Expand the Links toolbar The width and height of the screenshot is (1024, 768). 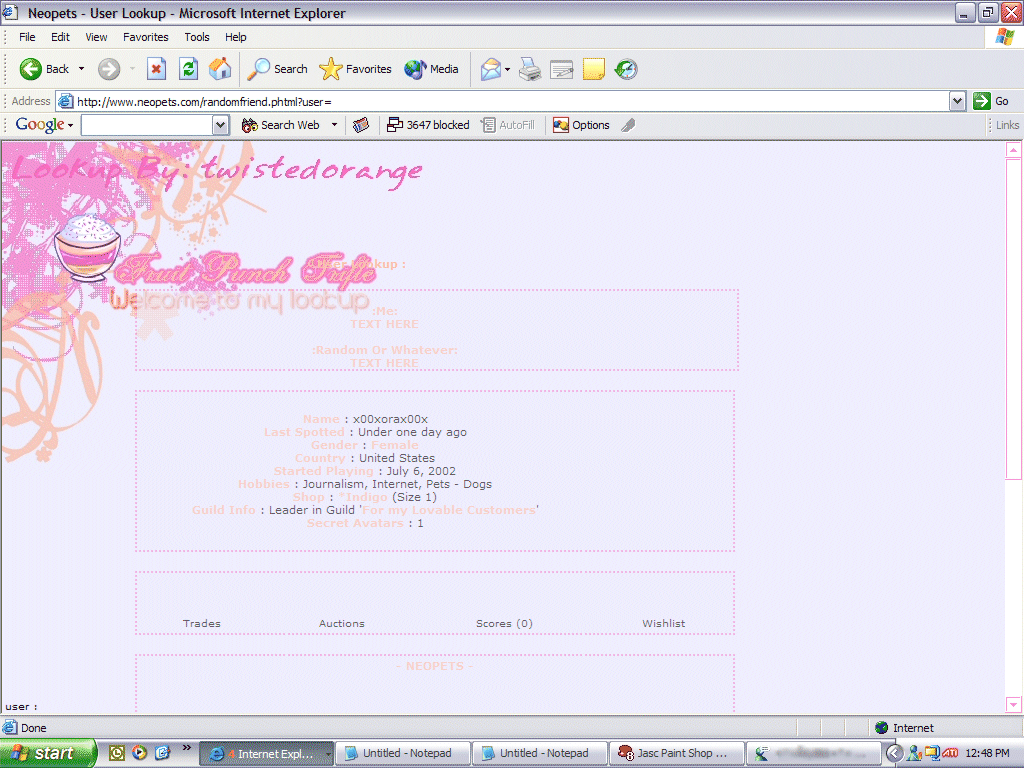1006,125
